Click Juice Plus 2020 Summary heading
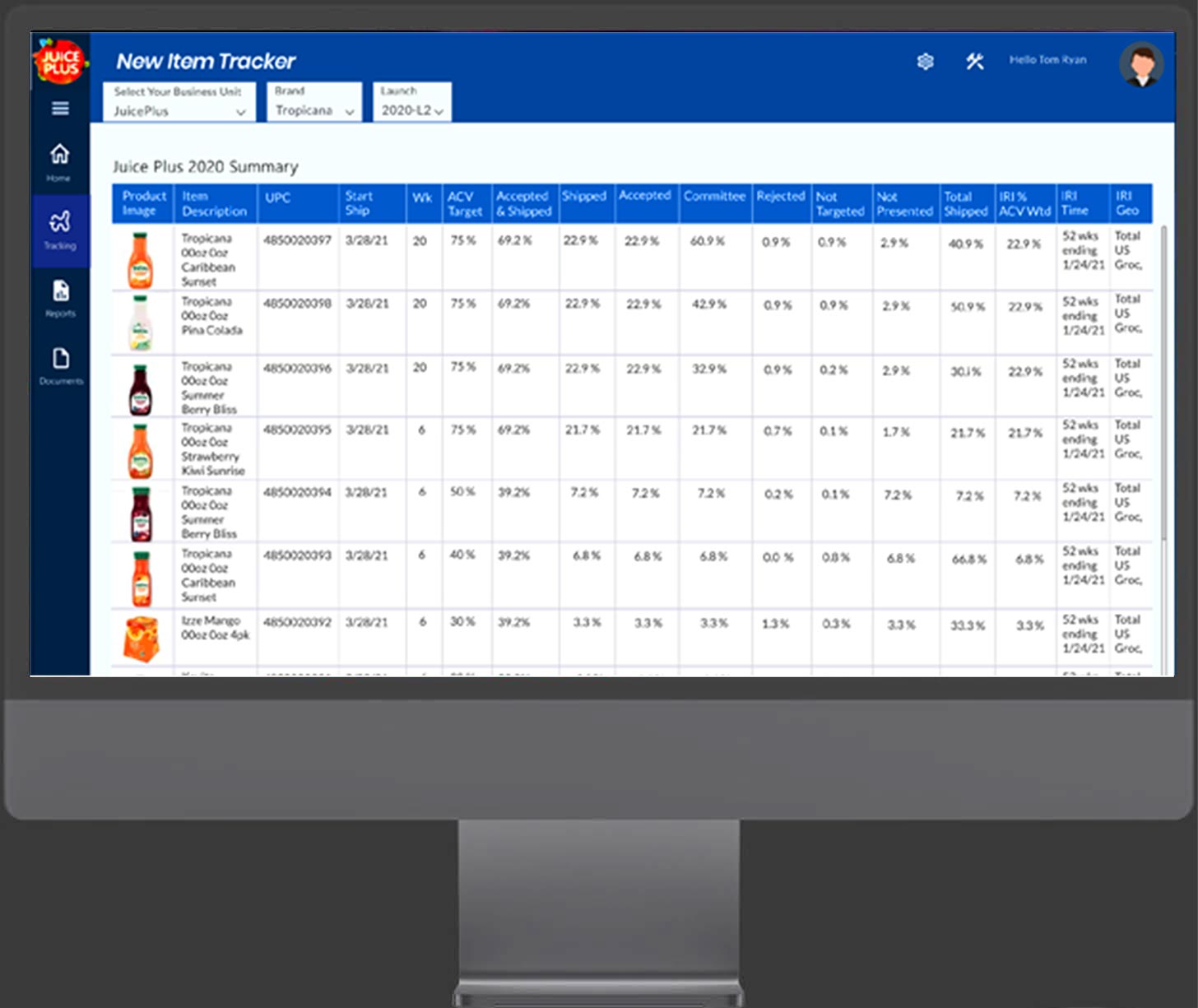This screenshot has height=1008, width=1198. point(206,167)
